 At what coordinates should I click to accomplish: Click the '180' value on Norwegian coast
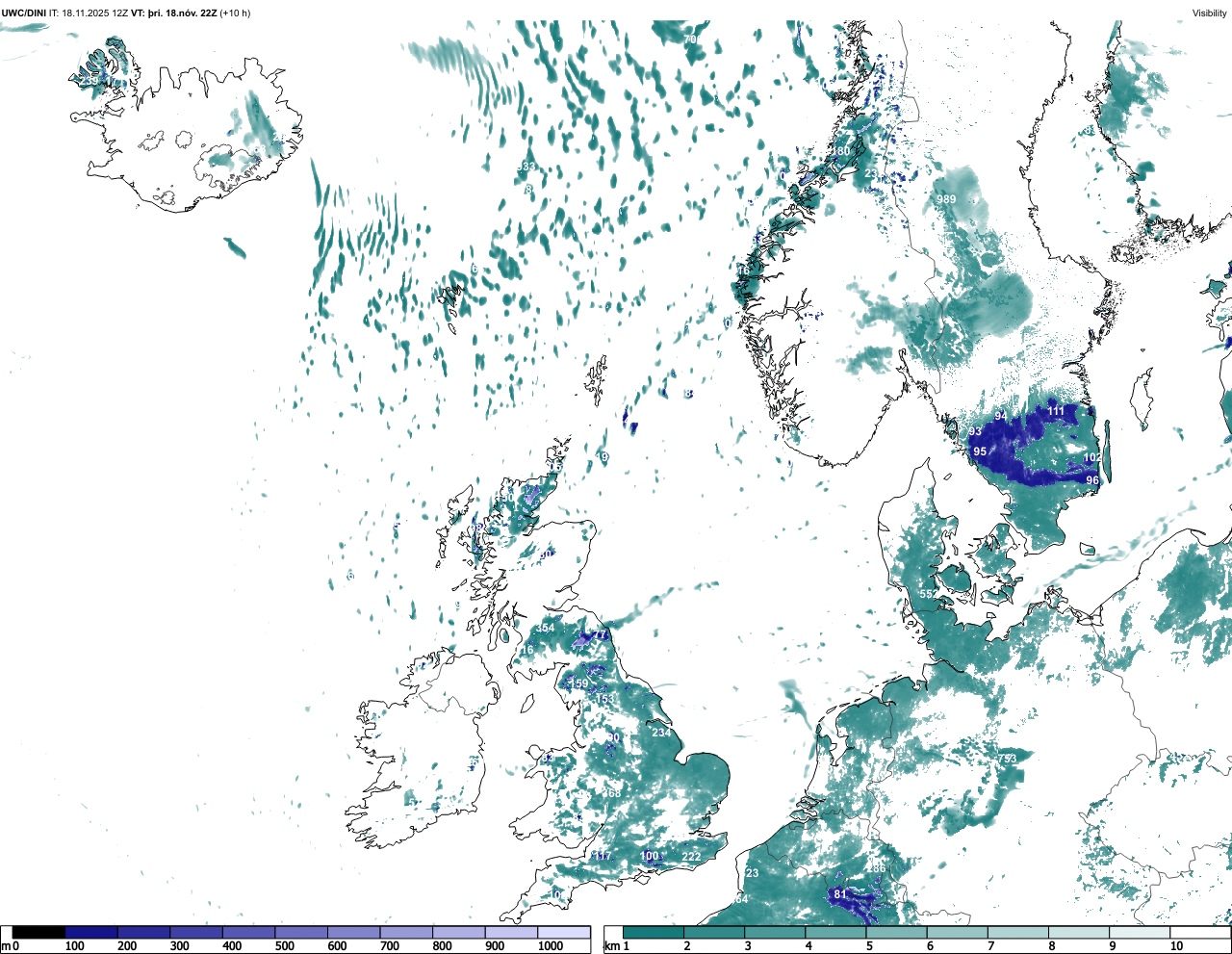841,151
